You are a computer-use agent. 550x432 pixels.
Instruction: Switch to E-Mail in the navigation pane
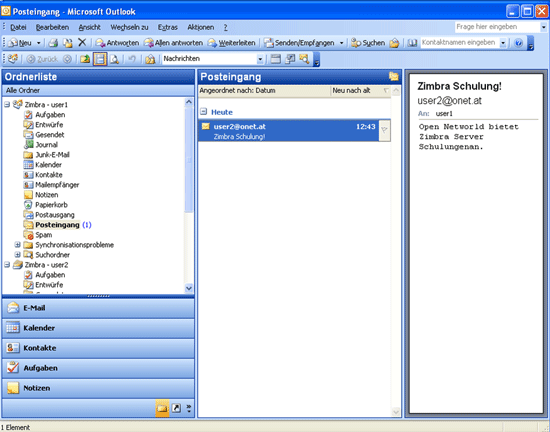point(98,308)
